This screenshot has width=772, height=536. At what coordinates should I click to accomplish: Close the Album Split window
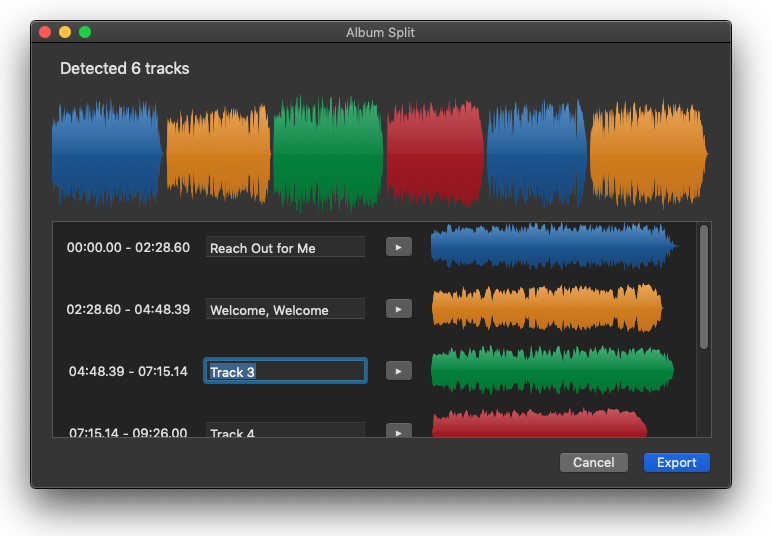45,32
